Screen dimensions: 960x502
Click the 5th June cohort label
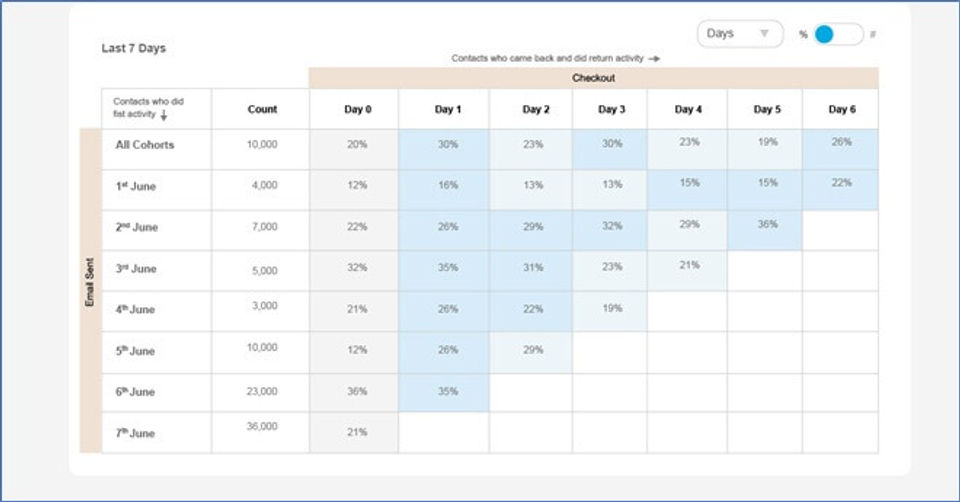coord(135,351)
